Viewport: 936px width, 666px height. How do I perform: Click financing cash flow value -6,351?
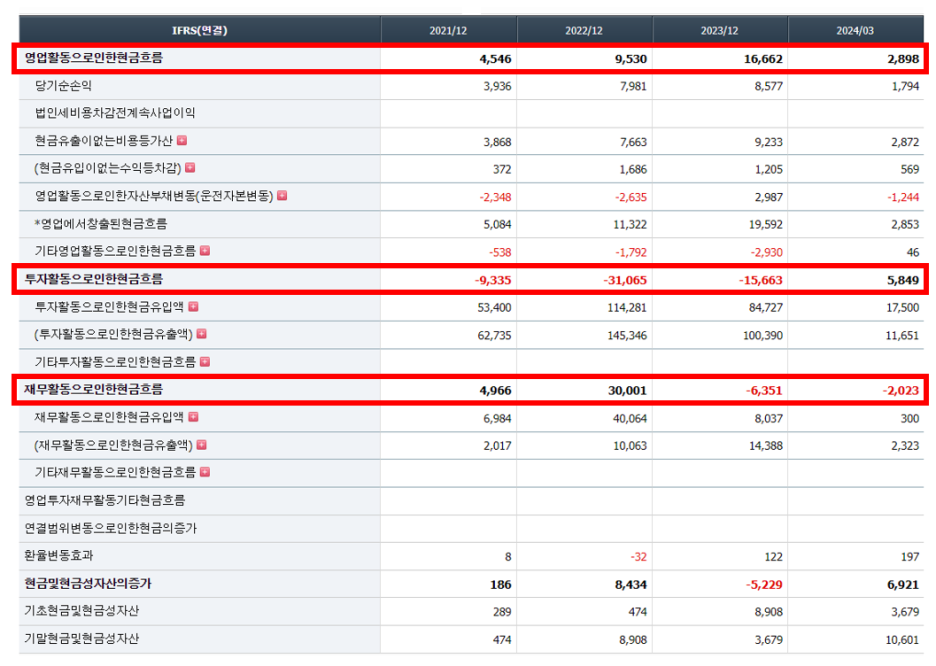pyautogui.click(x=764, y=390)
